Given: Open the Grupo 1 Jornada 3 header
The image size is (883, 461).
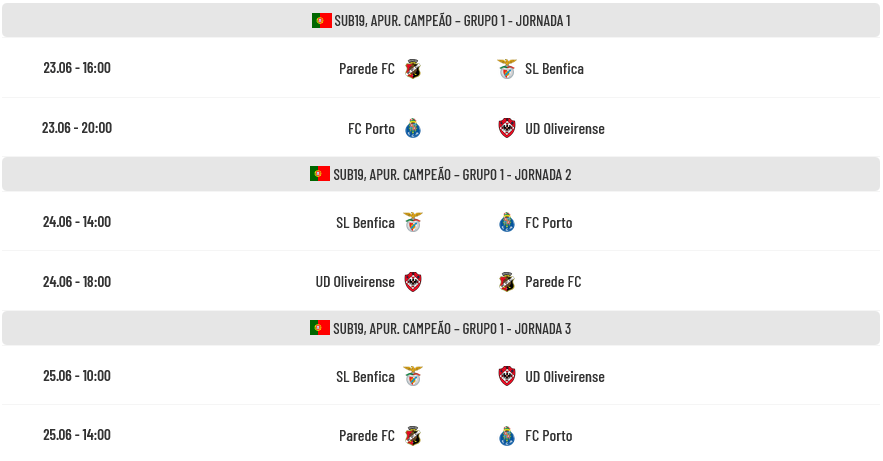Looking at the screenshot, I should point(441,328).
